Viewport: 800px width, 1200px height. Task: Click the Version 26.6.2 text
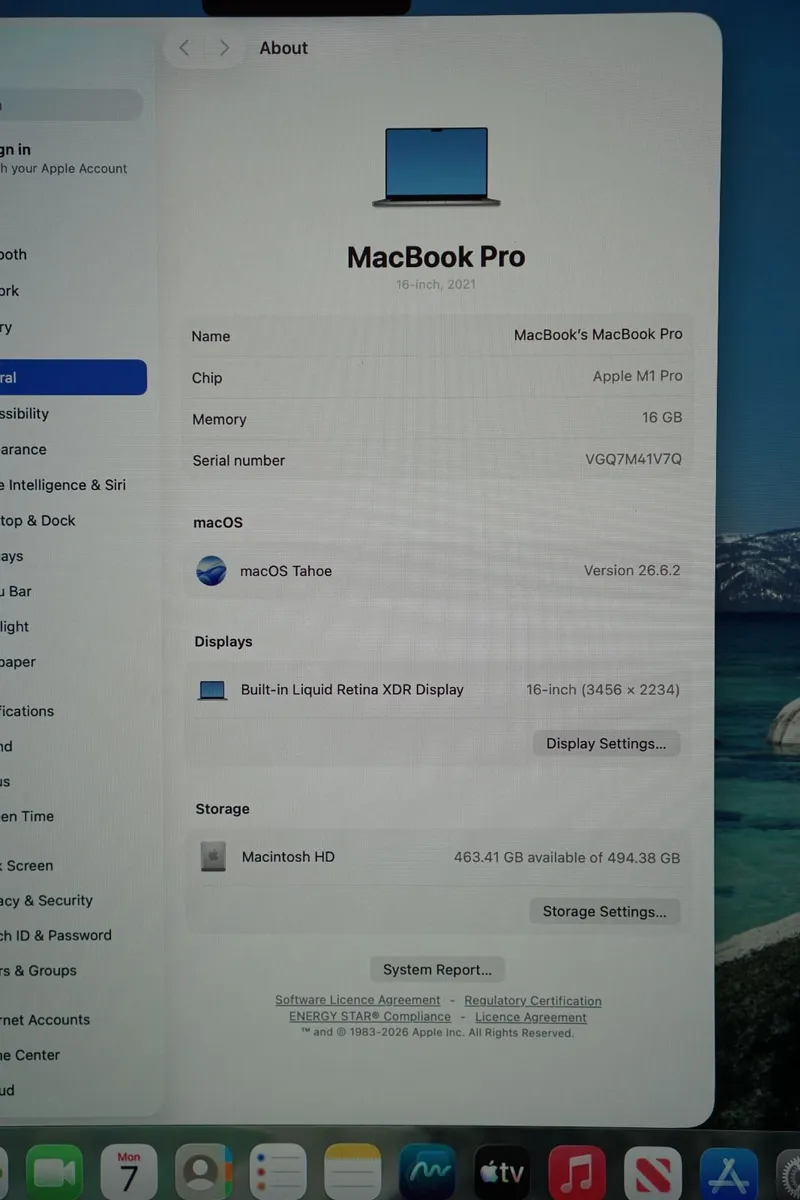(632, 571)
